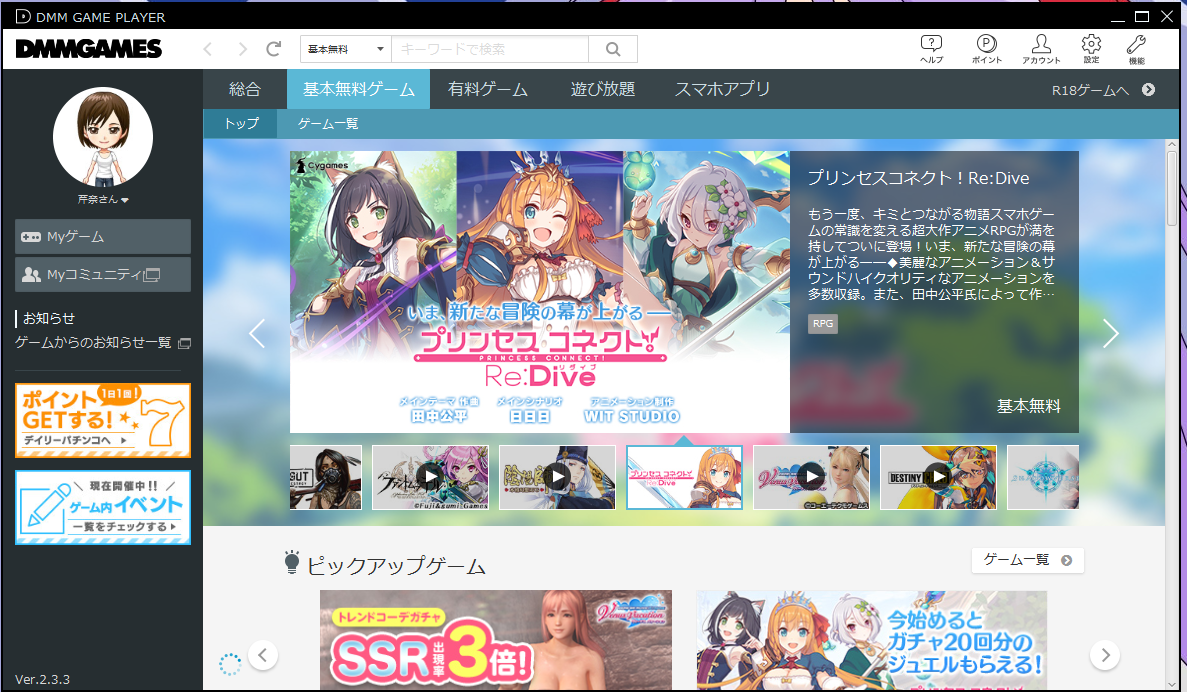
Task: Click the ゲーム内イベント banner
Action: coord(103,507)
